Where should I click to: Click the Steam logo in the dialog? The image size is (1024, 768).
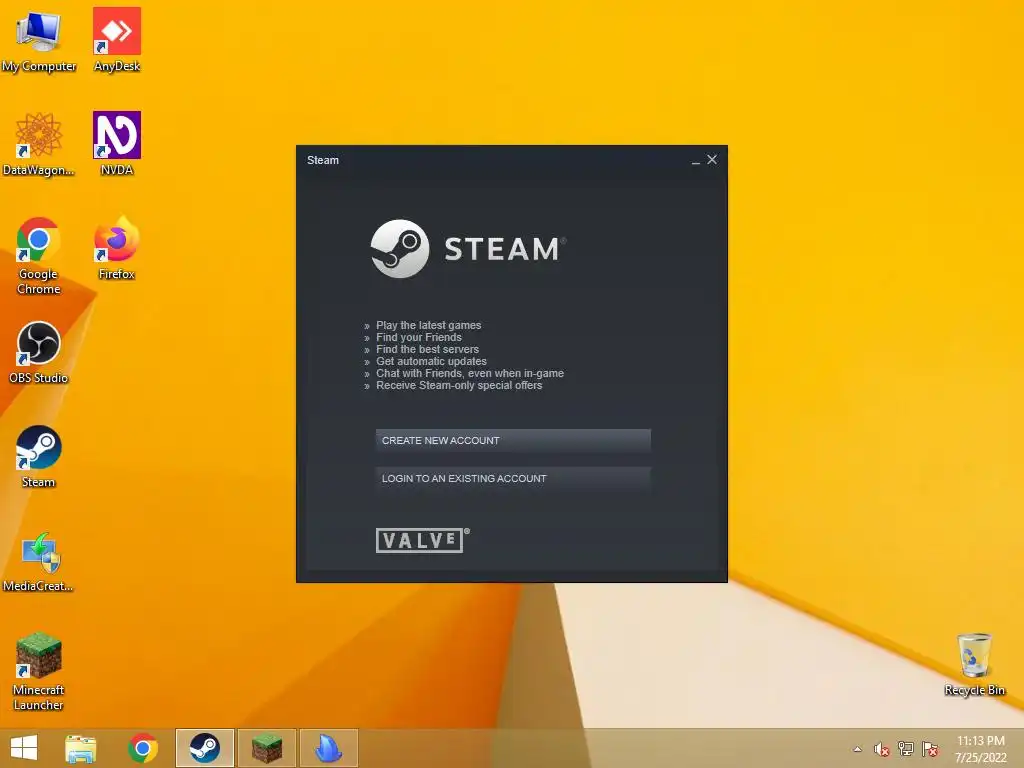tap(468, 249)
